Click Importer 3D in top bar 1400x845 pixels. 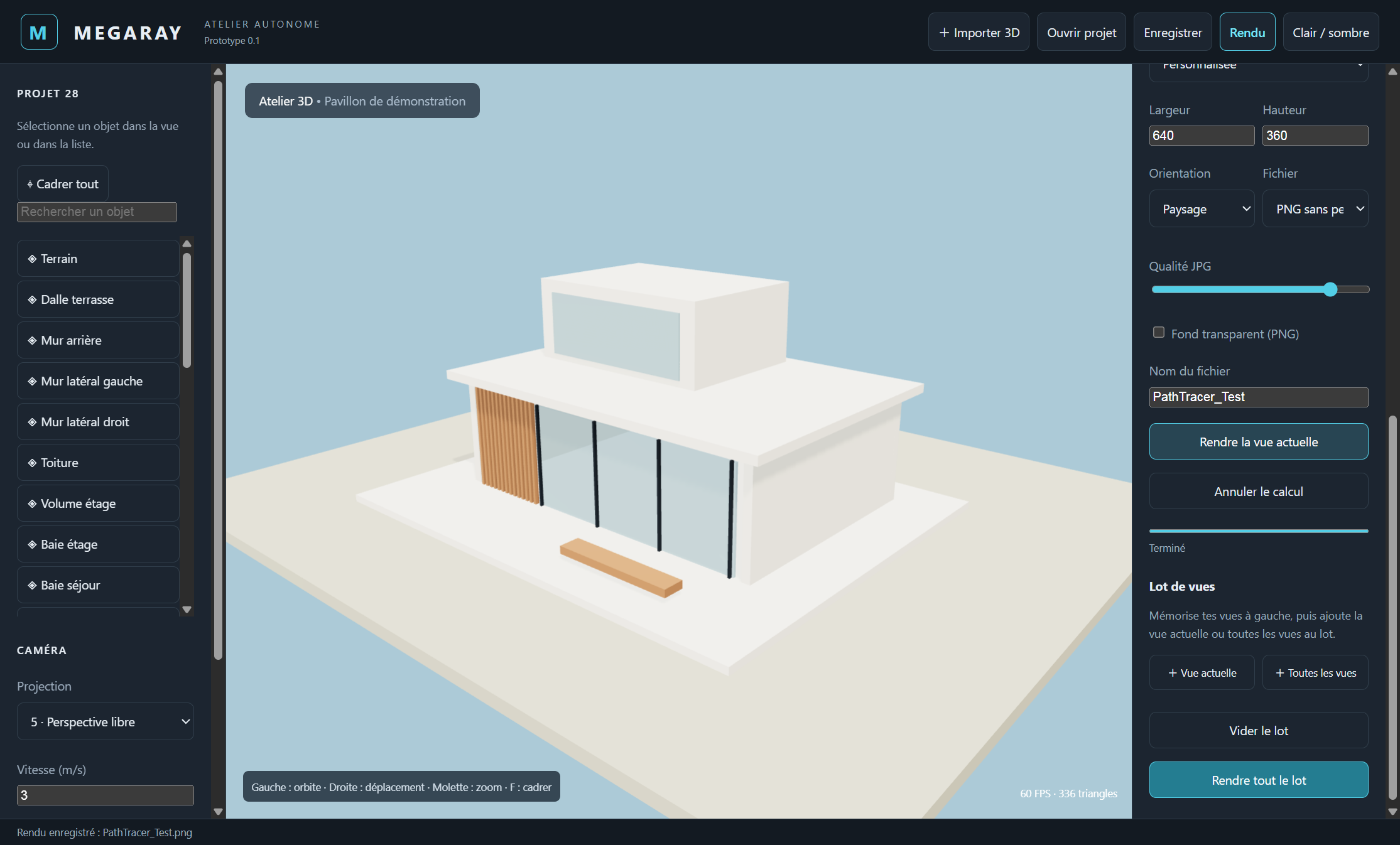point(979,32)
